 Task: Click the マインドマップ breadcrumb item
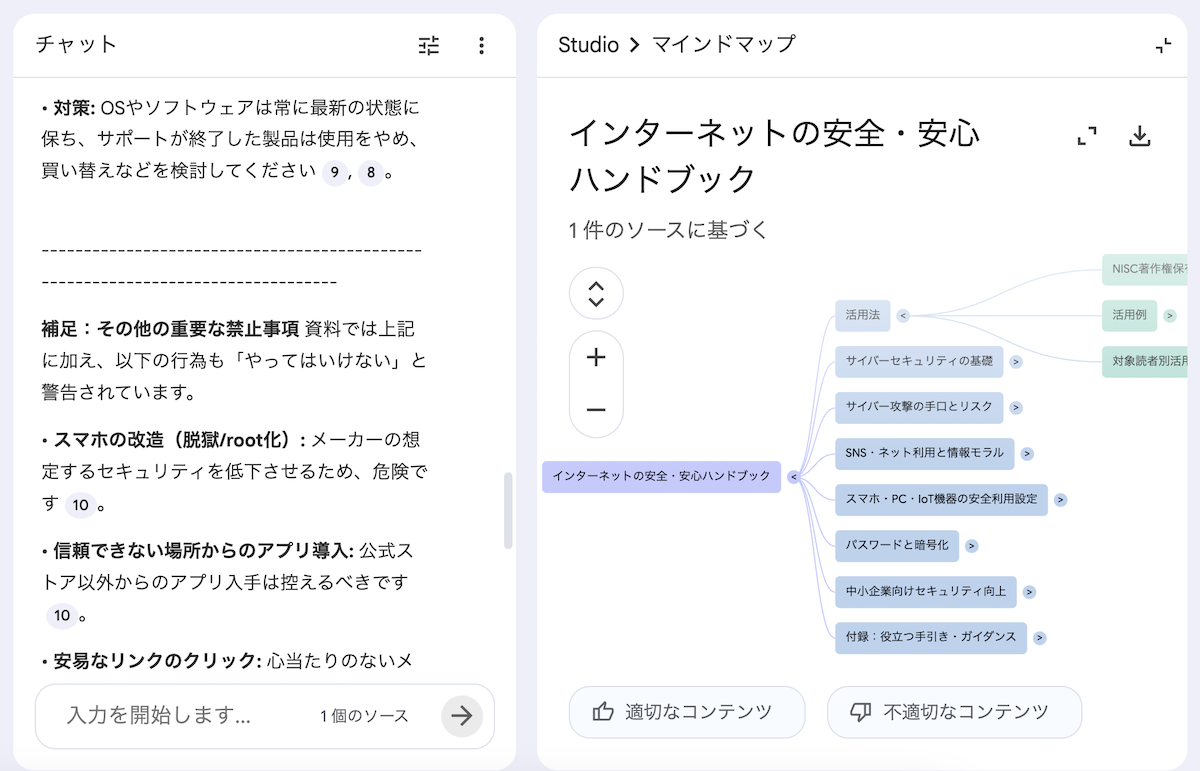723,45
